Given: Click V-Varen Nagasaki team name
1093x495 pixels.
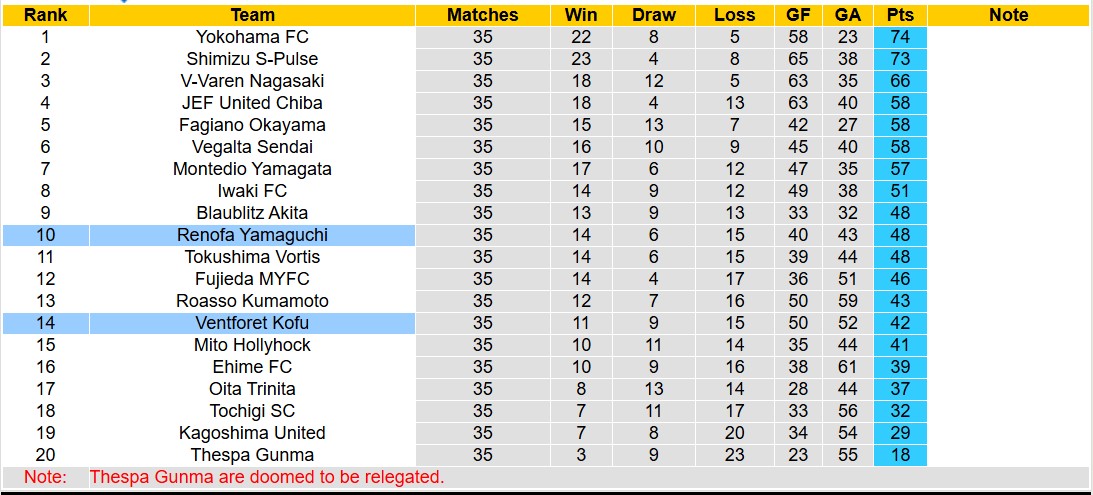Looking at the screenshot, I should [252, 81].
